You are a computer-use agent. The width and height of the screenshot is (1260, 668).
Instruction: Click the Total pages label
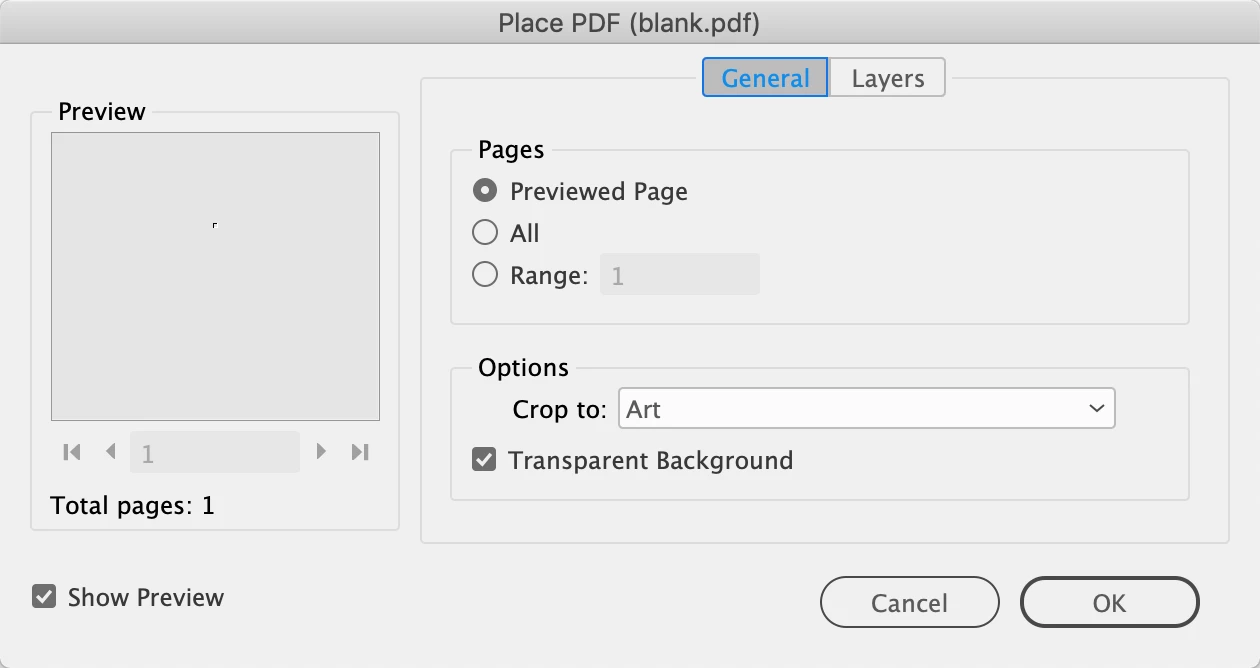(133, 506)
